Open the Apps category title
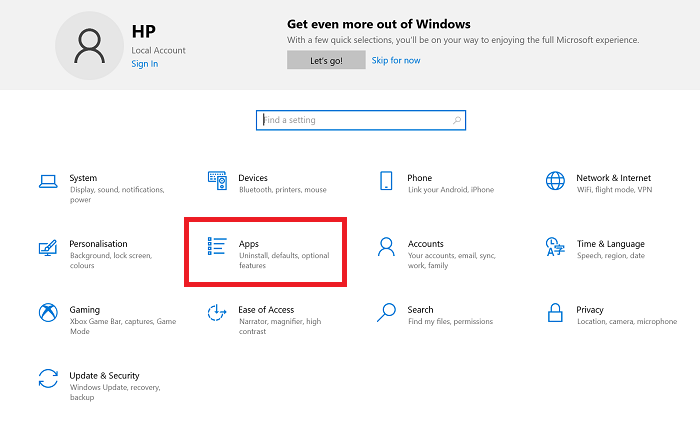This screenshot has width=700, height=422. point(249,244)
